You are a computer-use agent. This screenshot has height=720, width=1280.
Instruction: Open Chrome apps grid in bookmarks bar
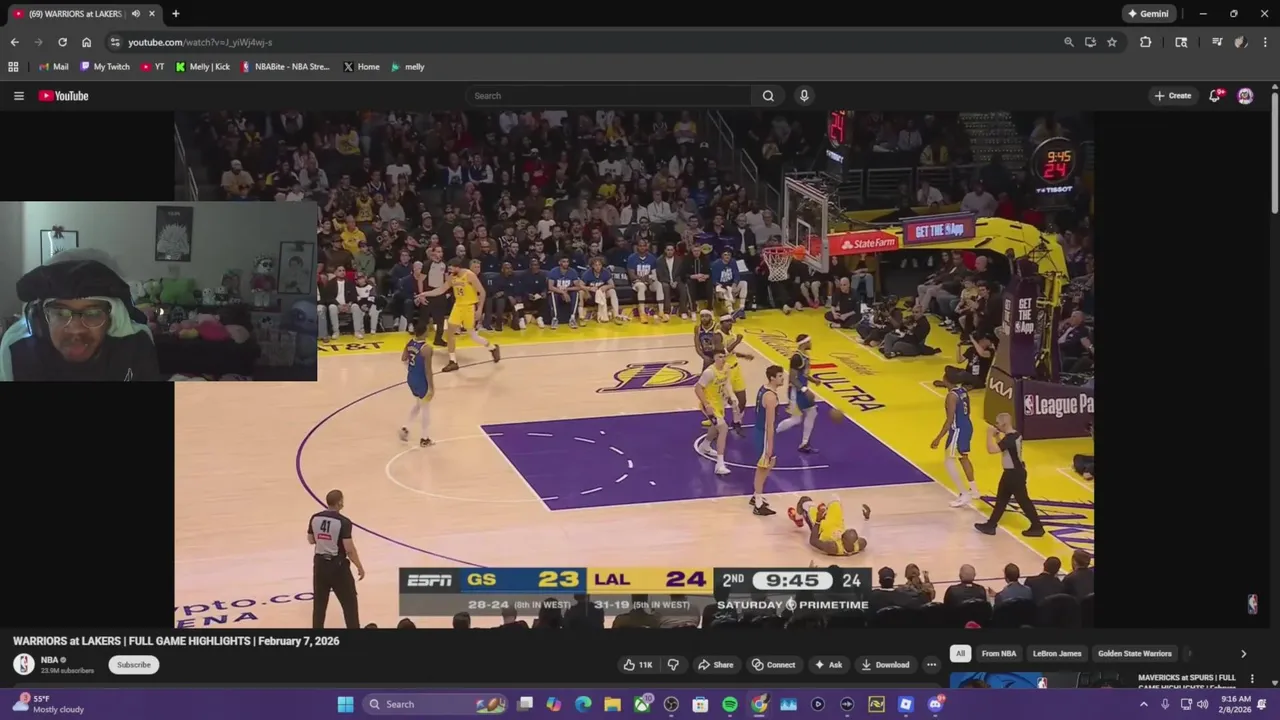pyautogui.click(x=13, y=67)
